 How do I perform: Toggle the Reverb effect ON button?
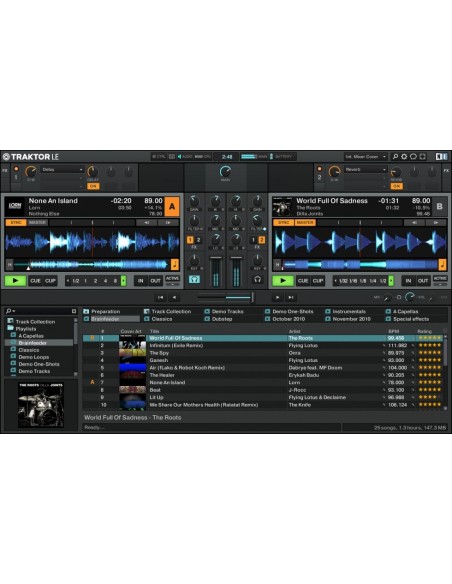click(397, 186)
